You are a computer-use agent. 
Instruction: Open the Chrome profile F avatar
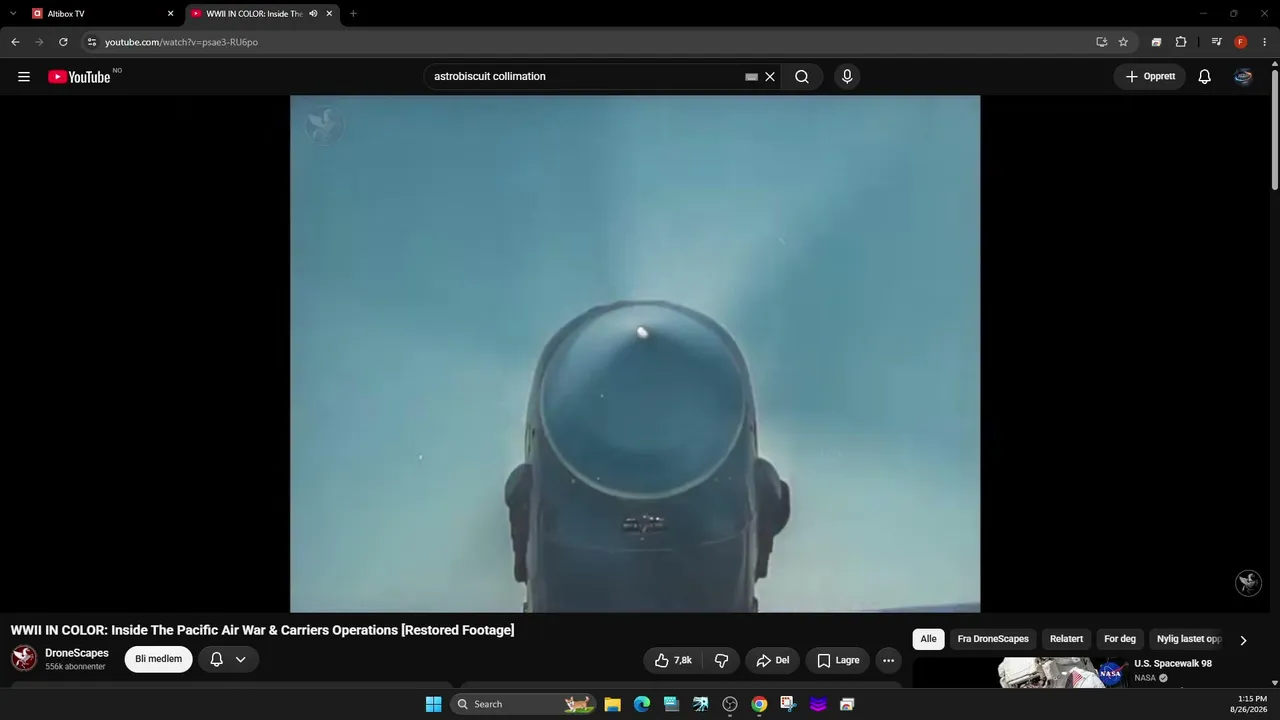(1241, 42)
